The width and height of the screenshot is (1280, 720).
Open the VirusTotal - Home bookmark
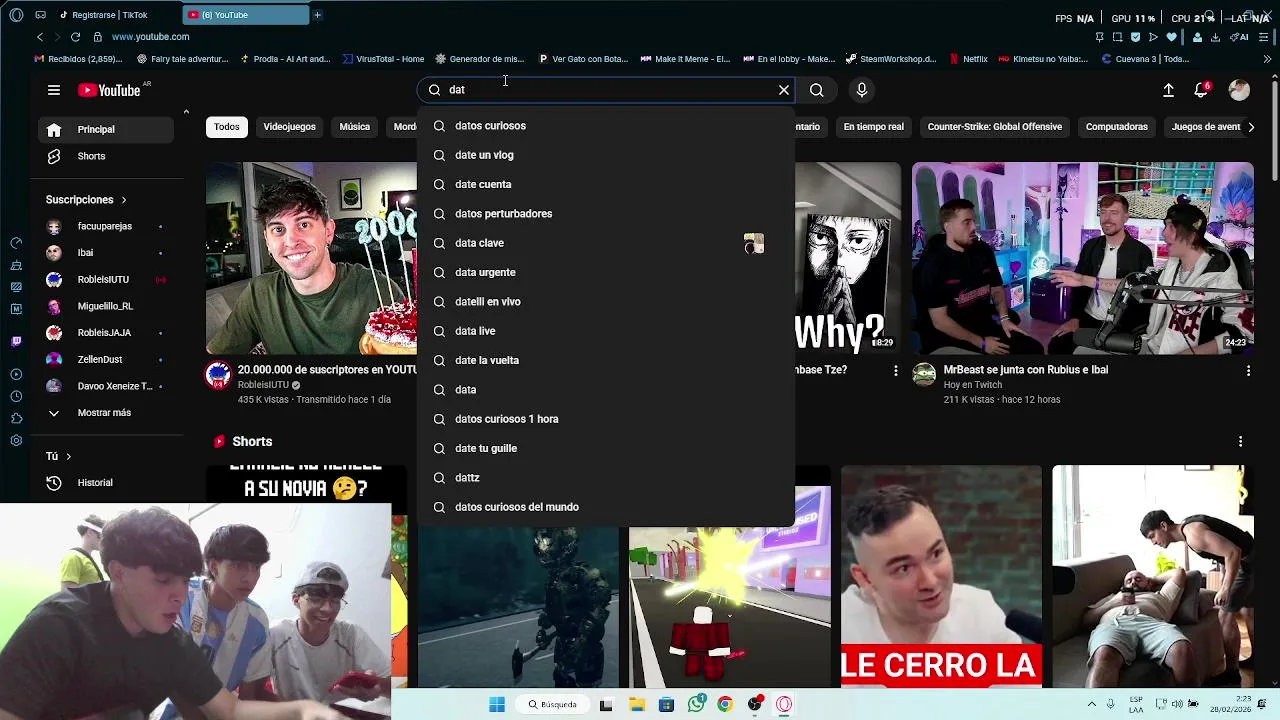tap(383, 59)
